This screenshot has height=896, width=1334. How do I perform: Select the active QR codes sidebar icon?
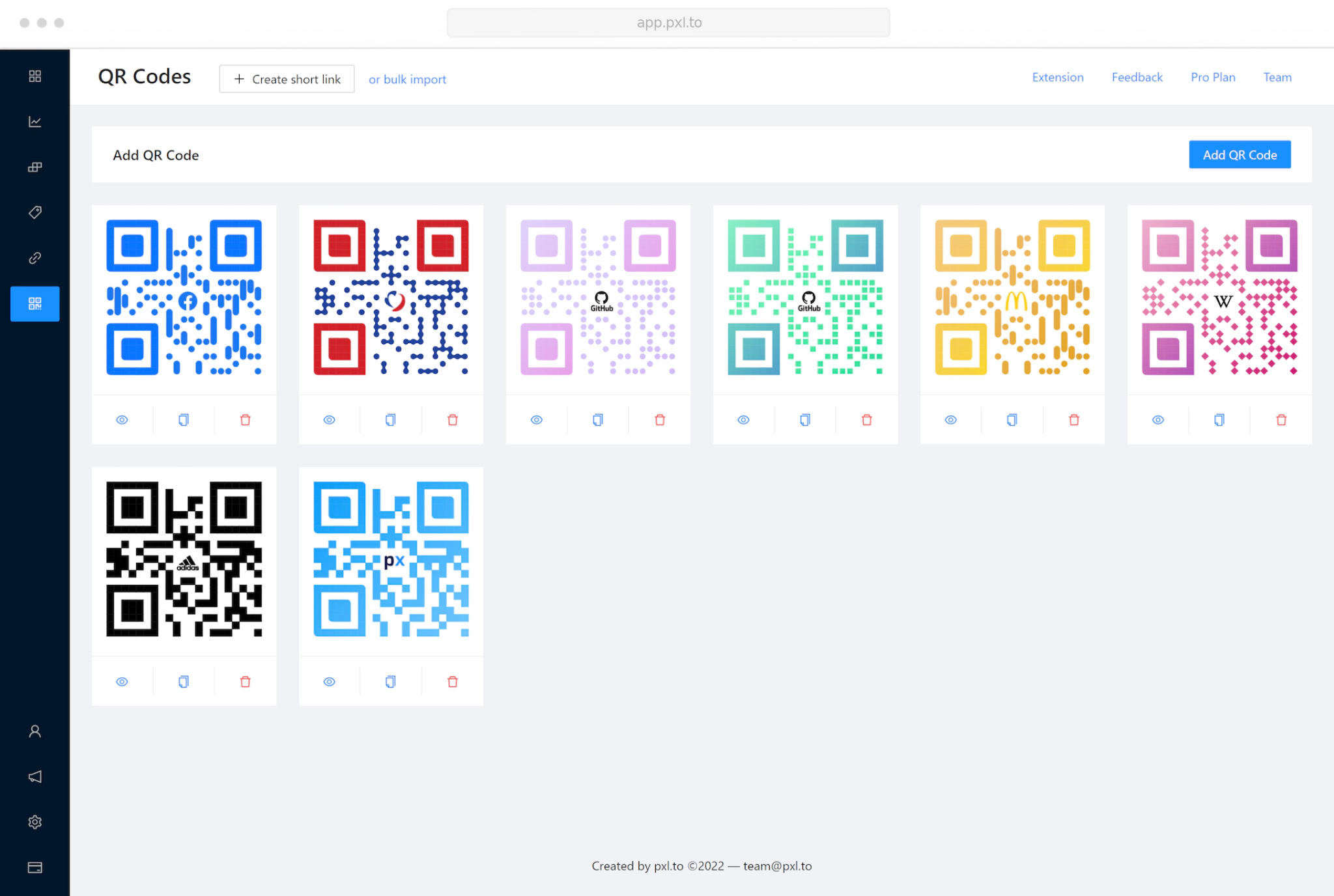35,303
